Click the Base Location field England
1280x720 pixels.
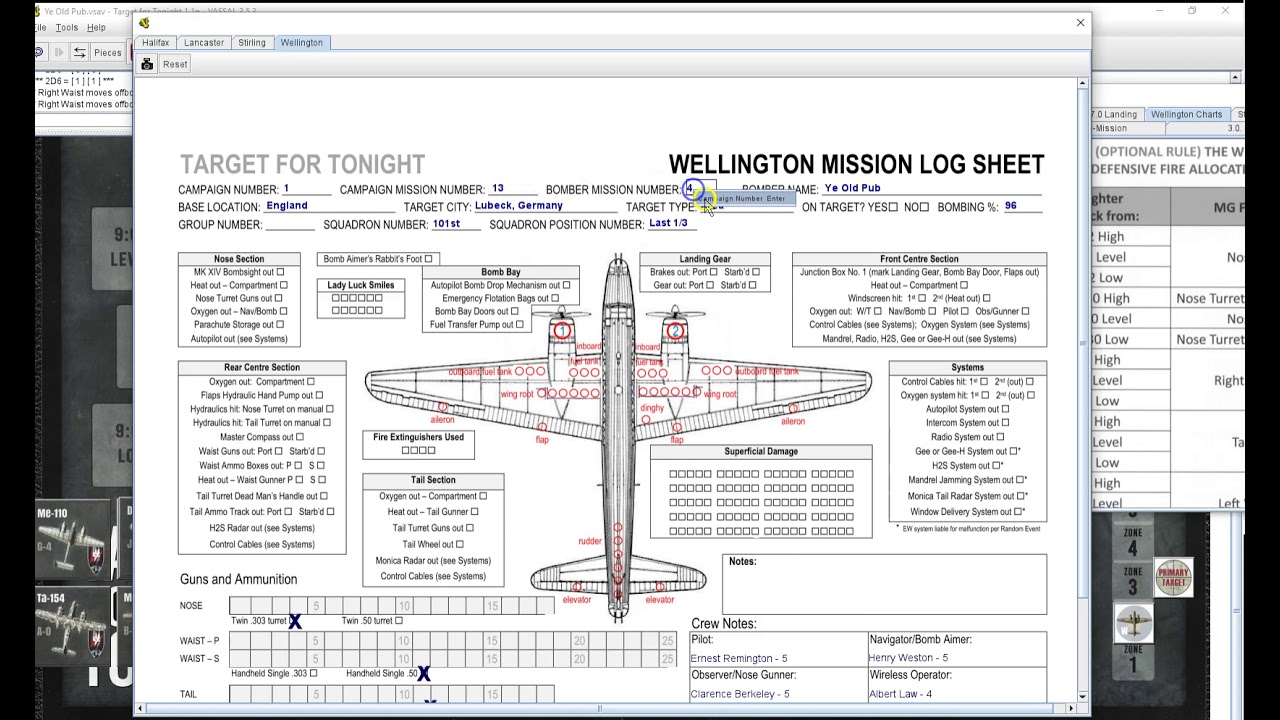pyautogui.click(x=287, y=206)
